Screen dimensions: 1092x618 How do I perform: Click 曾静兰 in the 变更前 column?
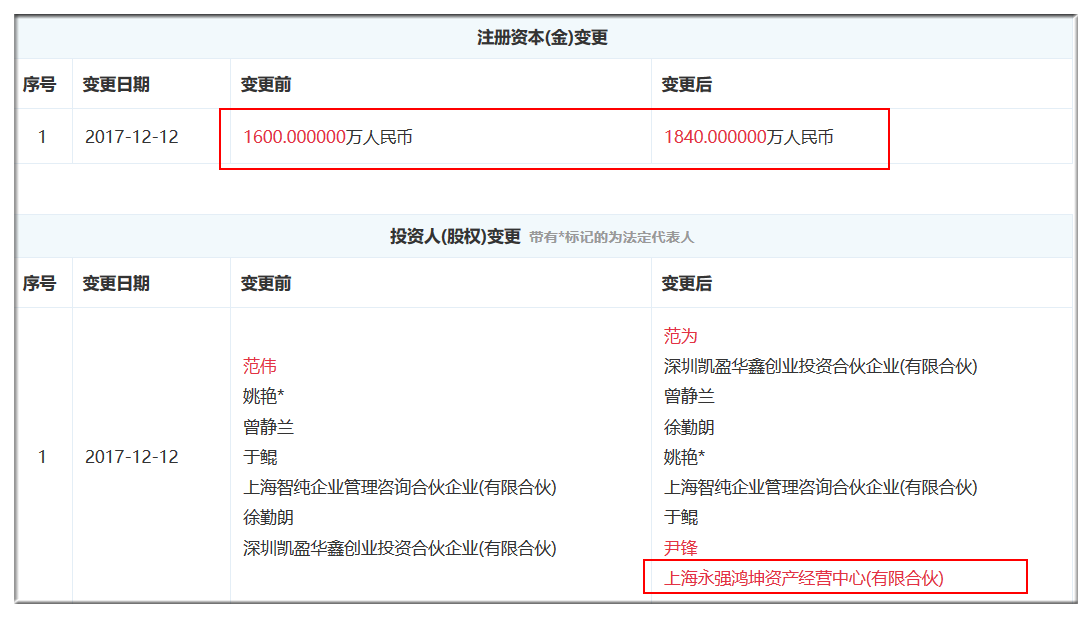(268, 427)
